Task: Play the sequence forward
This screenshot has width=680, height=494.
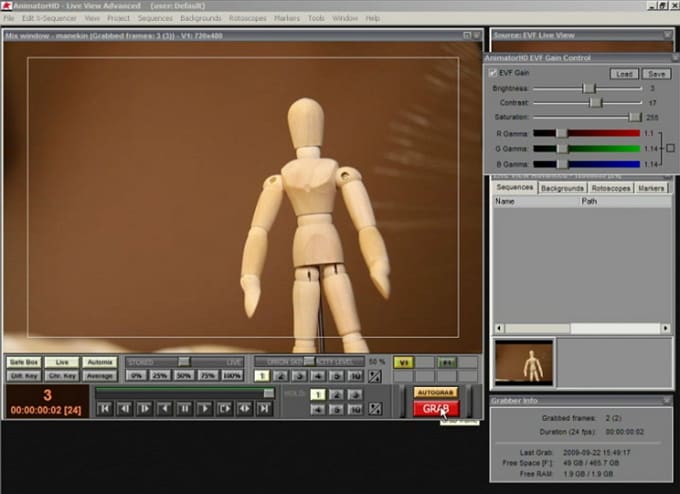Action: (204, 409)
